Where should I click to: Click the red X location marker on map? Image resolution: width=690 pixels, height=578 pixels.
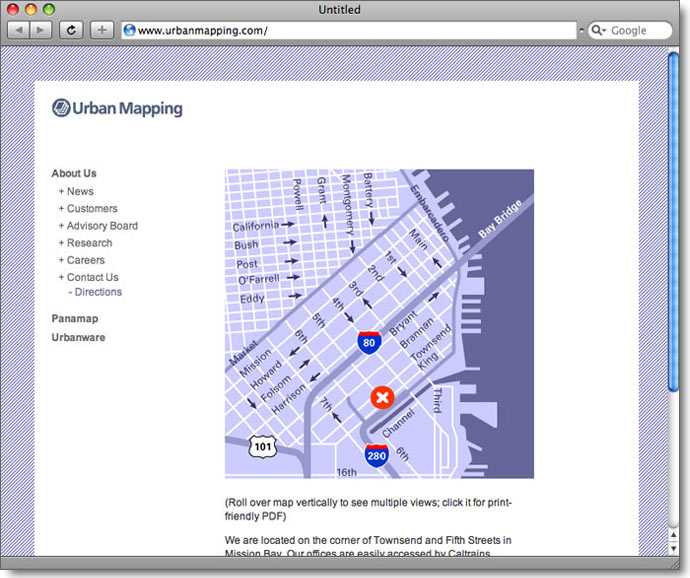point(382,398)
